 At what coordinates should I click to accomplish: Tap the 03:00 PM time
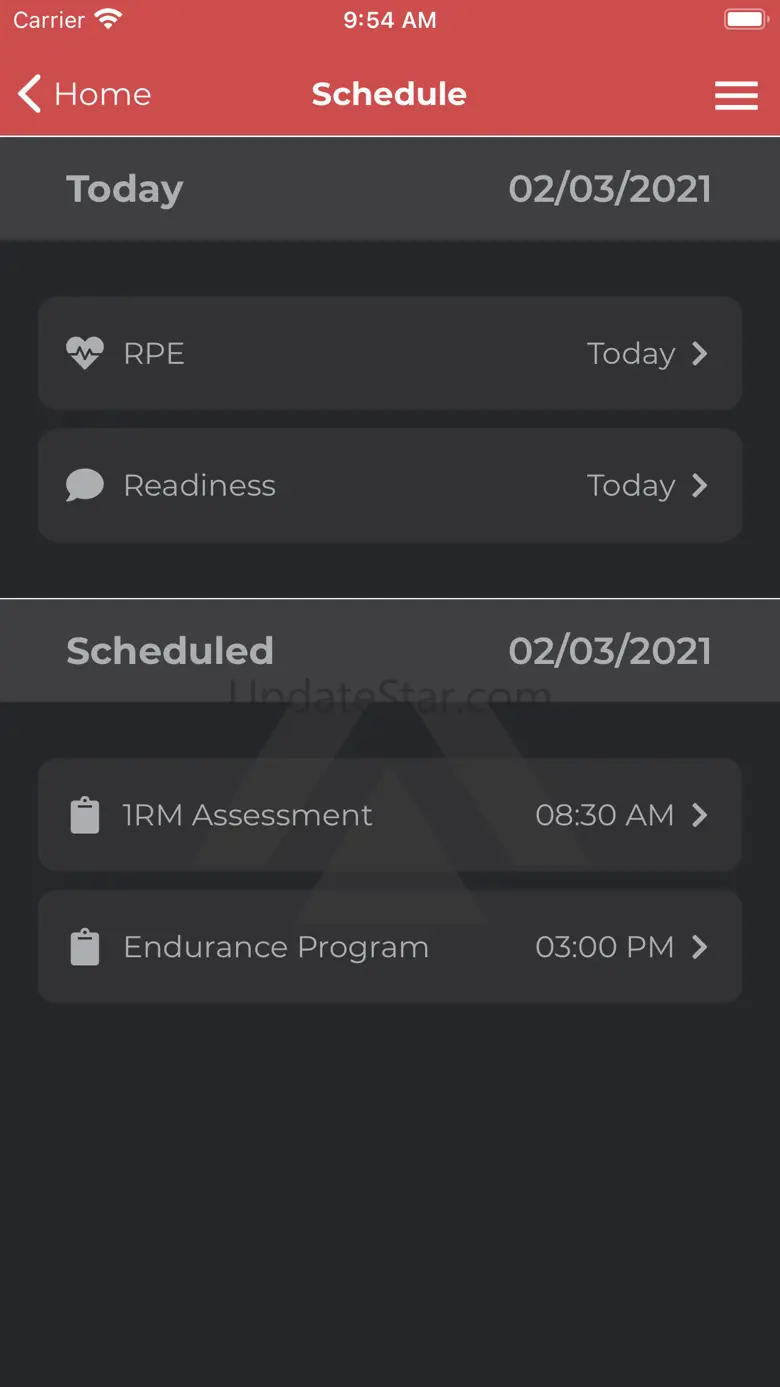(x=604, y=947)
